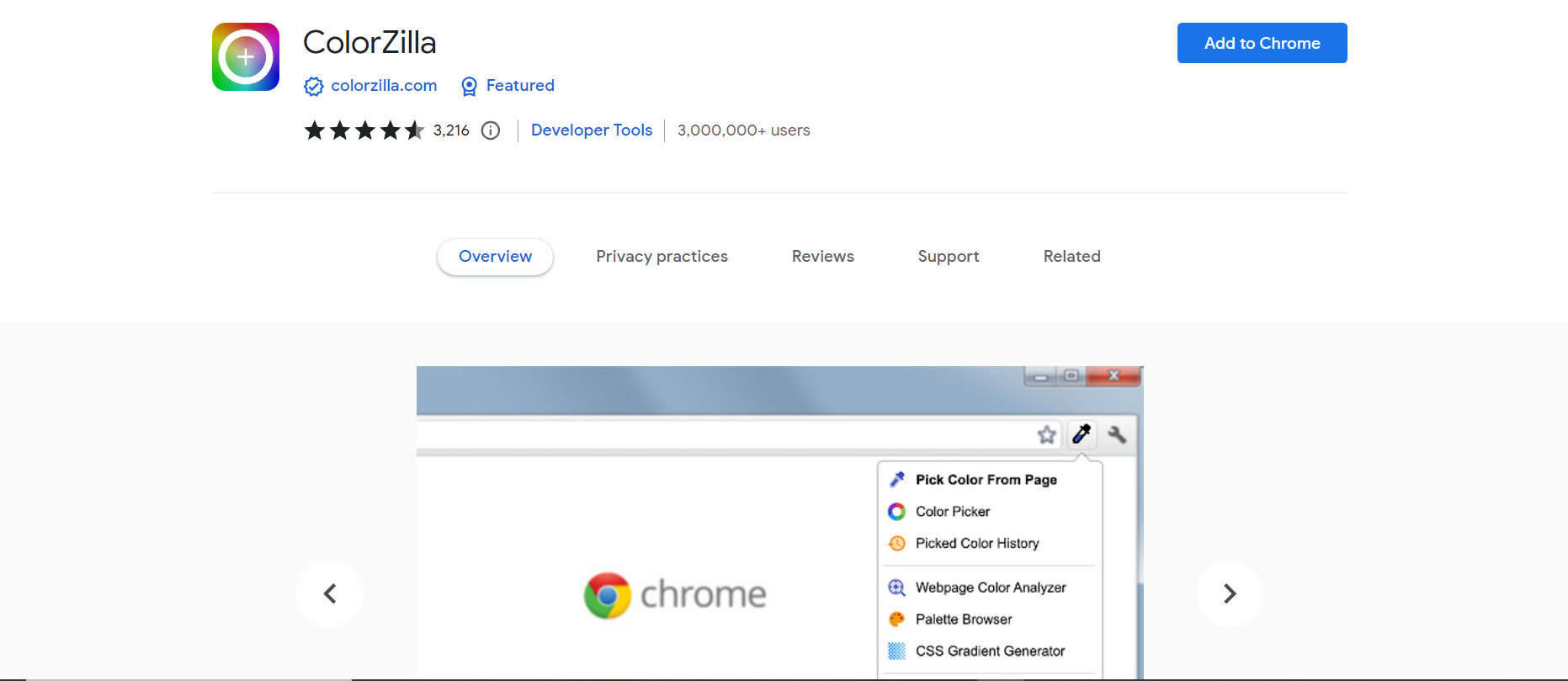
Task: Advance to next screenshot with right arrow
Action: [1229, 593]
